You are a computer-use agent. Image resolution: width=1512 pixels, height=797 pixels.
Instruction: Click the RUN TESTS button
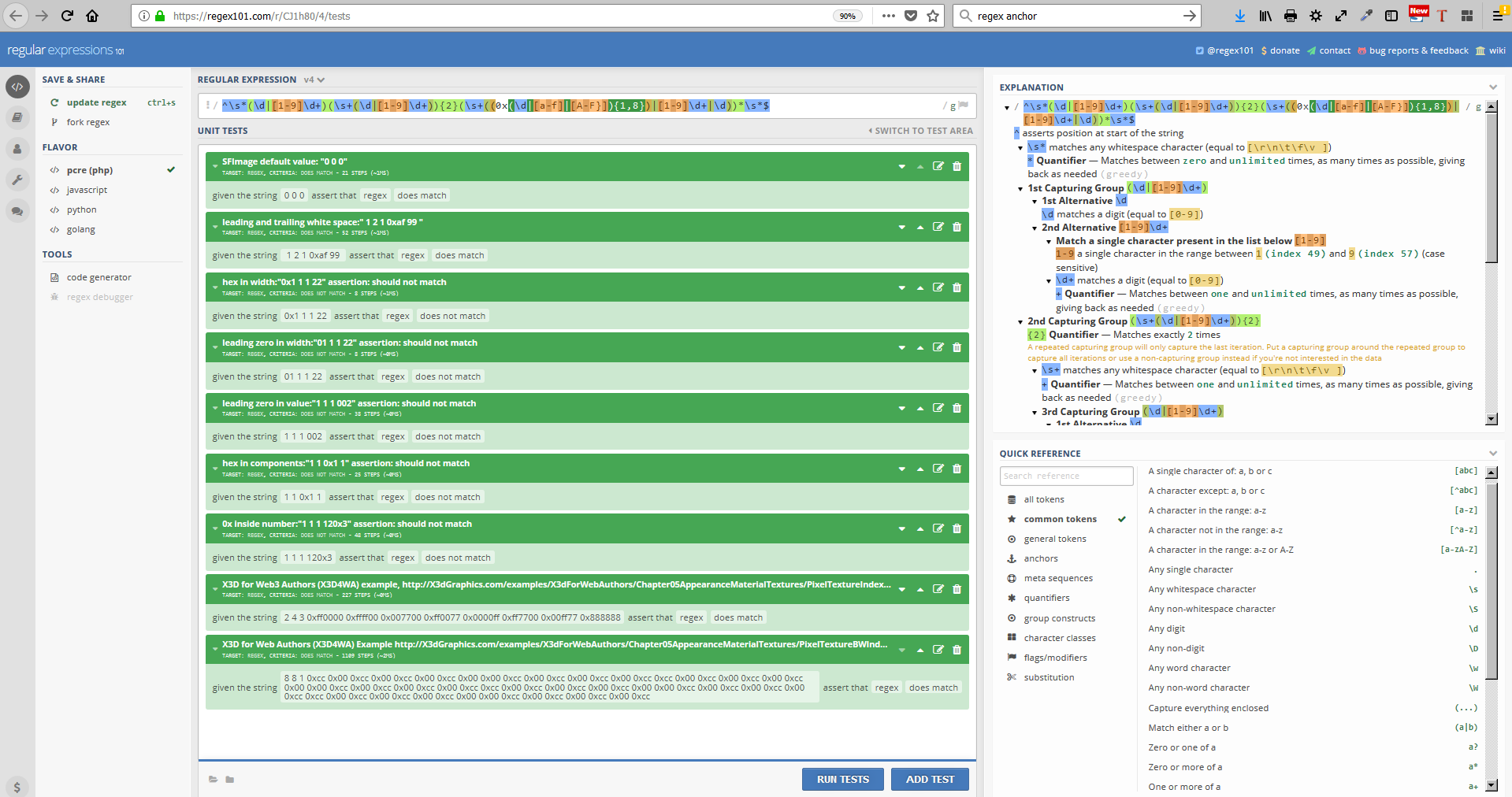[x=842, y=779]
